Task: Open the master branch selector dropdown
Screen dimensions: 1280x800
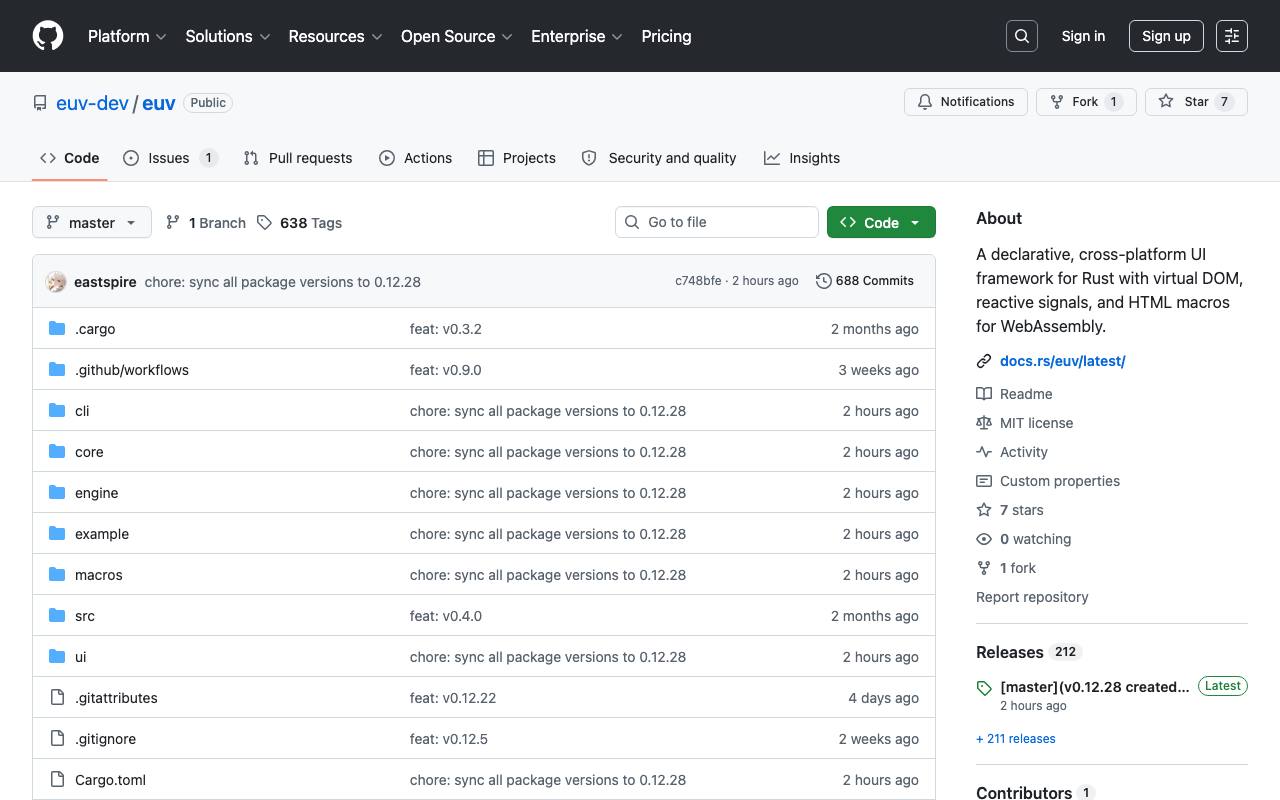Action: click(x=92, y=222)
